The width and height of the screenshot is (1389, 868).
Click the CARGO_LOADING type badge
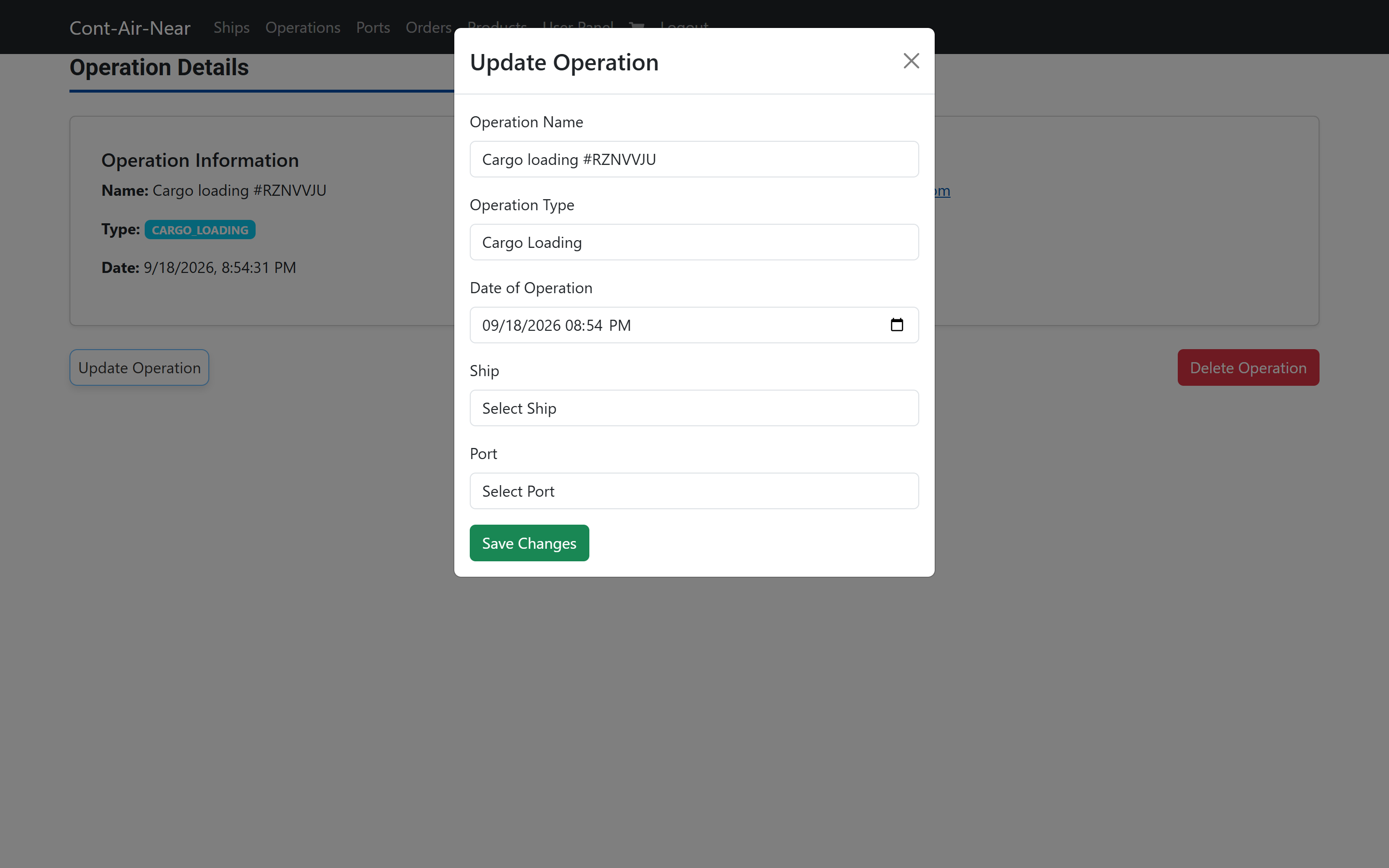point(200,230)
